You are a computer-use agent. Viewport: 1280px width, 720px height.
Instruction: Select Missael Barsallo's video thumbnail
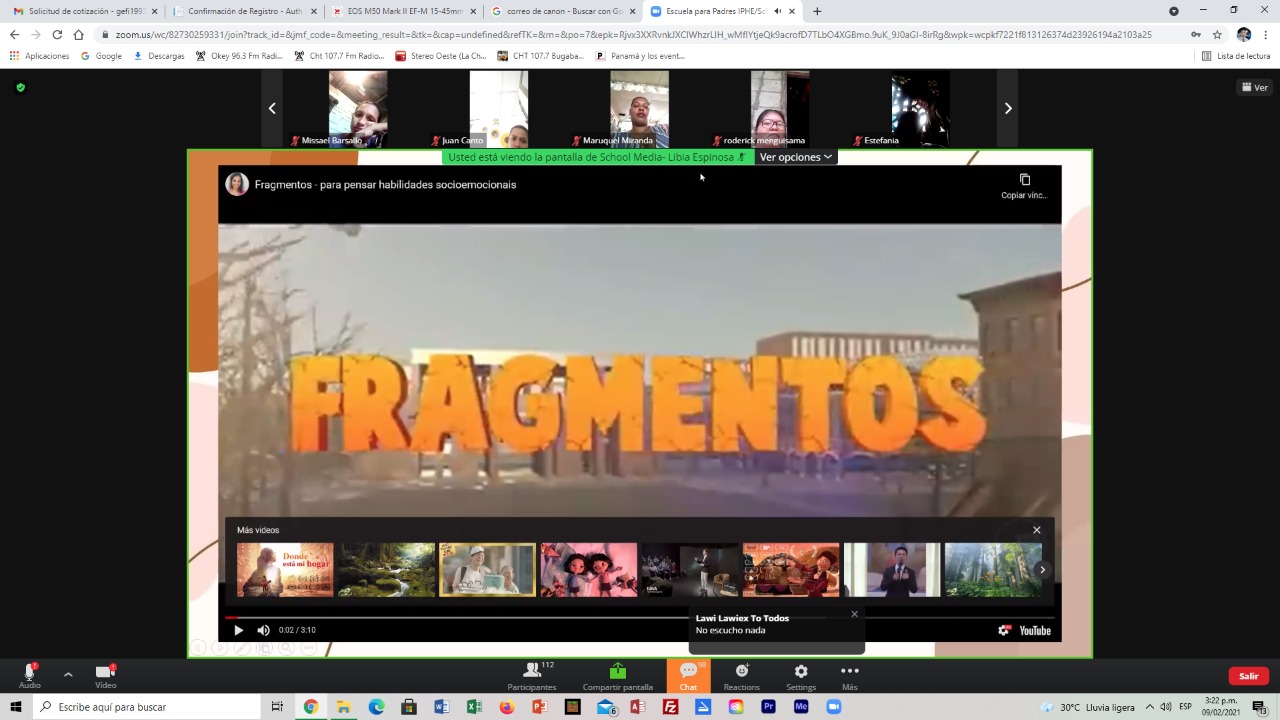pos(358,108)
